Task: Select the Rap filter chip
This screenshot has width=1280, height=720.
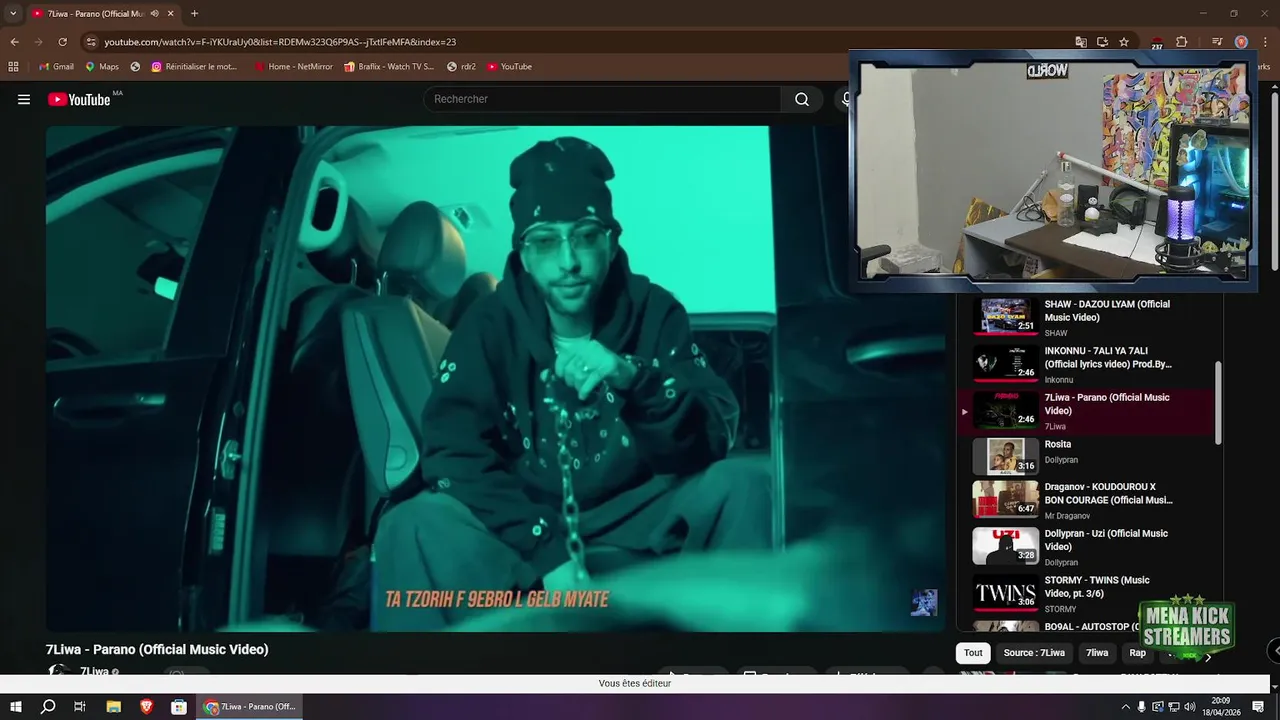Action: click(x=1137, y=653)
